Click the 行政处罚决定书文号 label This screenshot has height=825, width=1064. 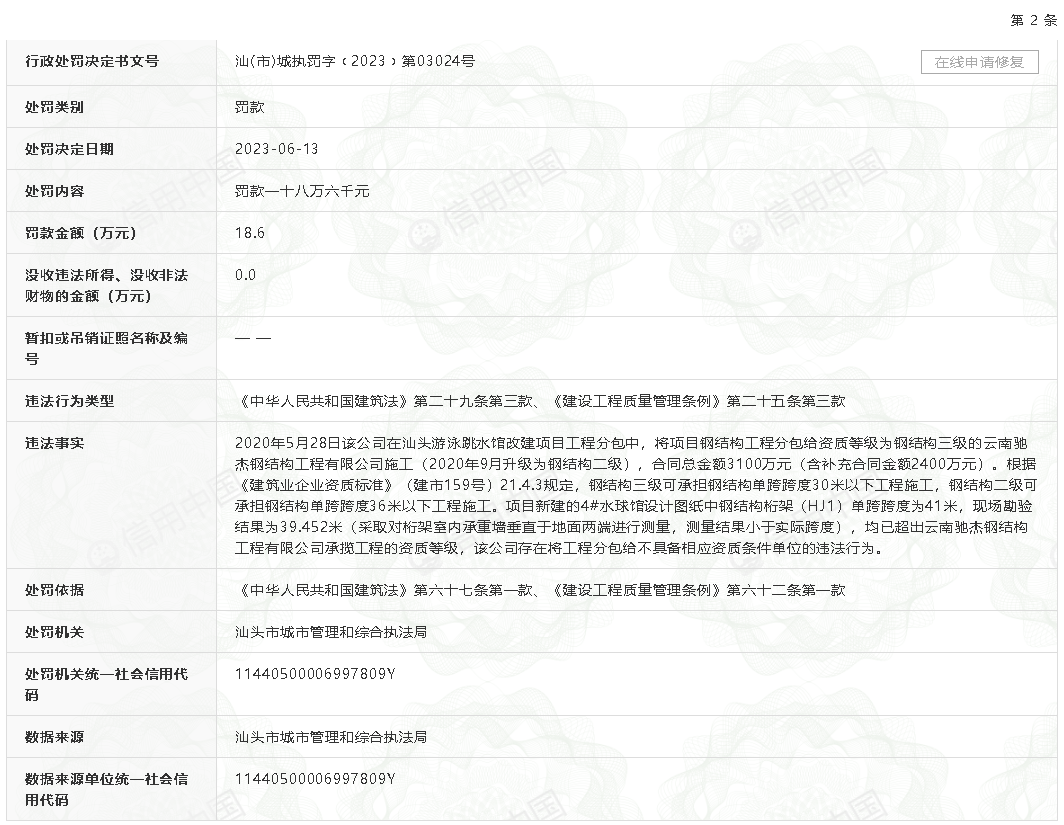92,61
